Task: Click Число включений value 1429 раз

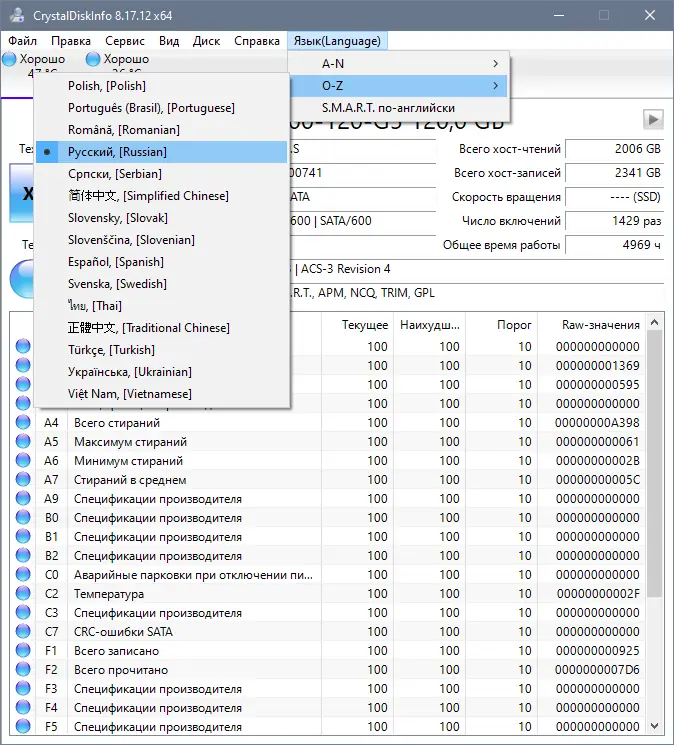Action: (615, 221)
